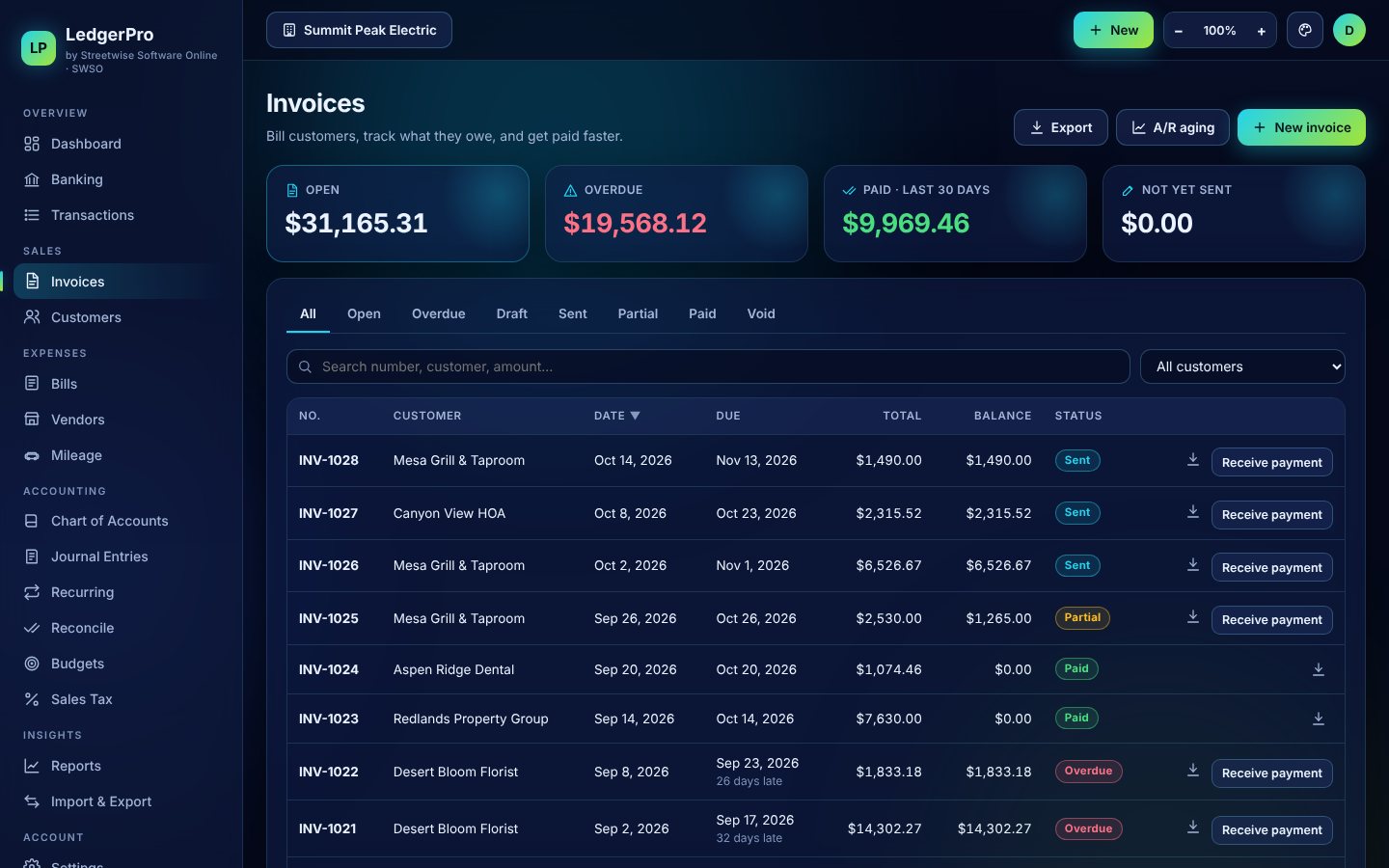Image resolution: width=1389 pixels, height=868 pixels.
Task: Show the Void invoices tab
Action: click(761, 313)
